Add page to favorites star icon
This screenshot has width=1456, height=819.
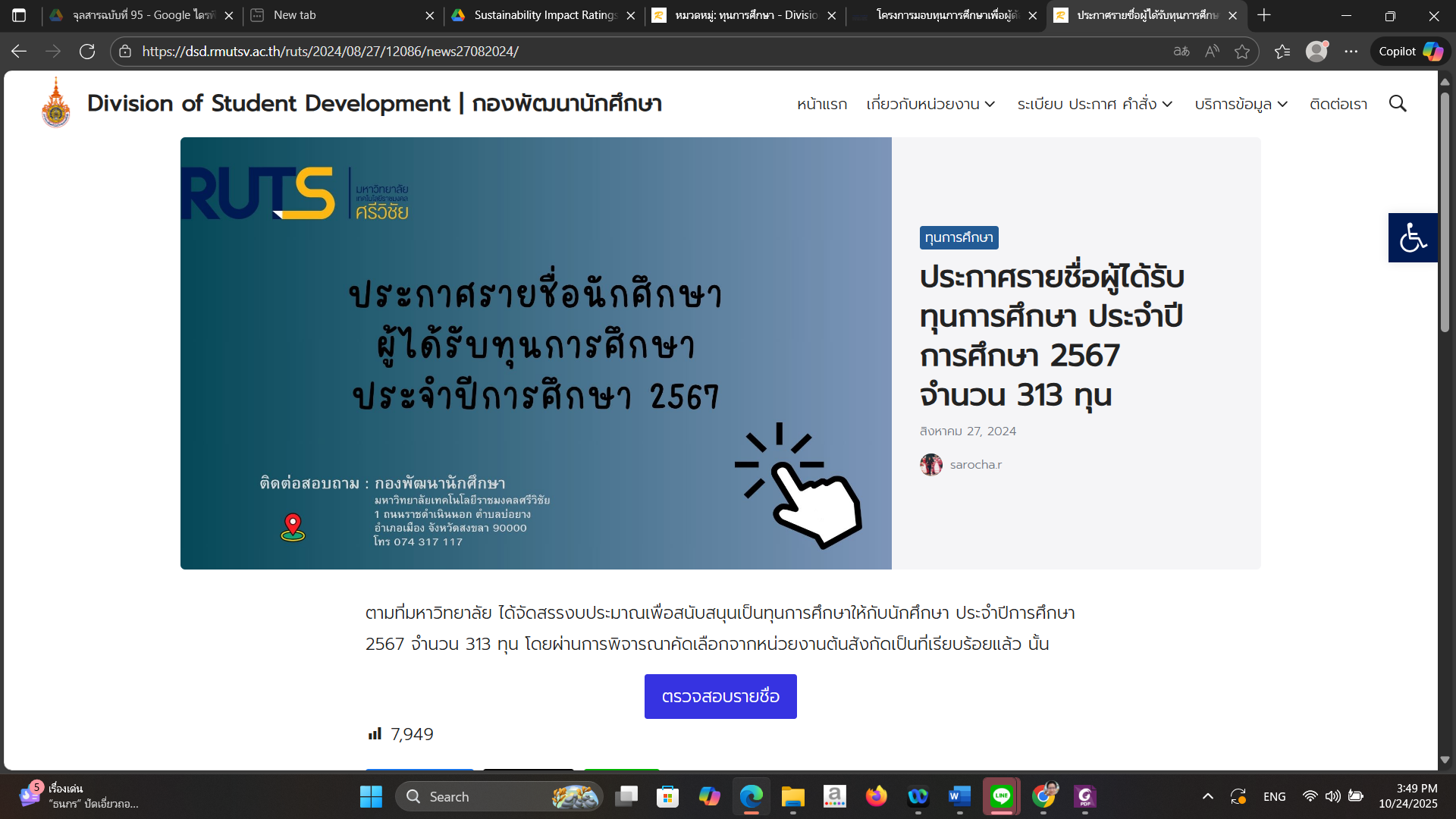pos(1241,52)
